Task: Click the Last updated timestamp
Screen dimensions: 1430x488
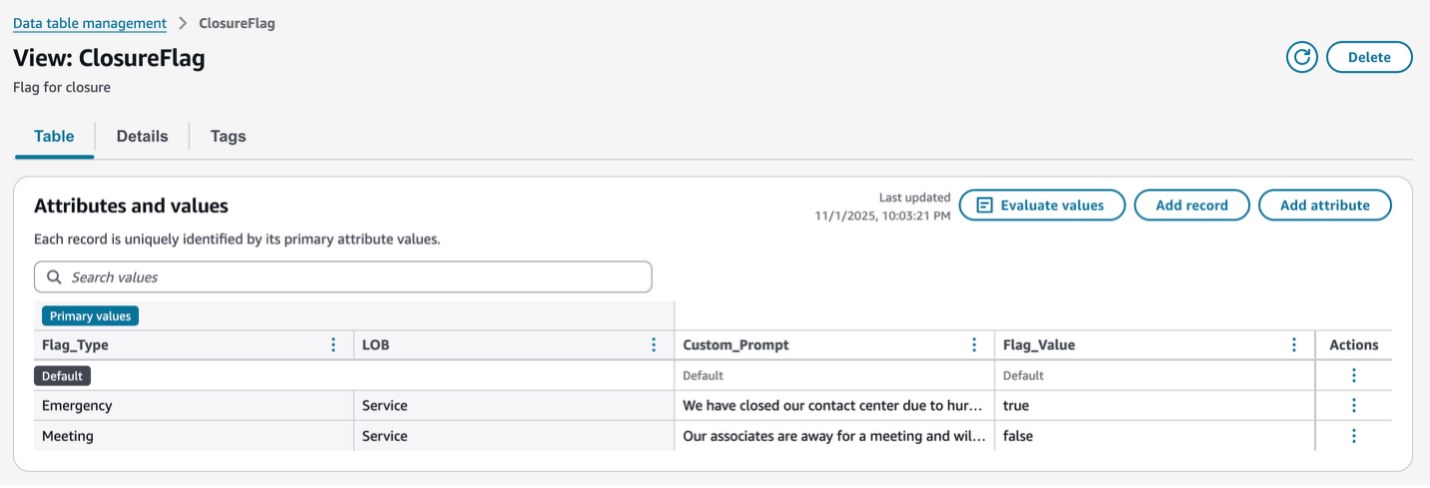Action: (x=883, y=207)
